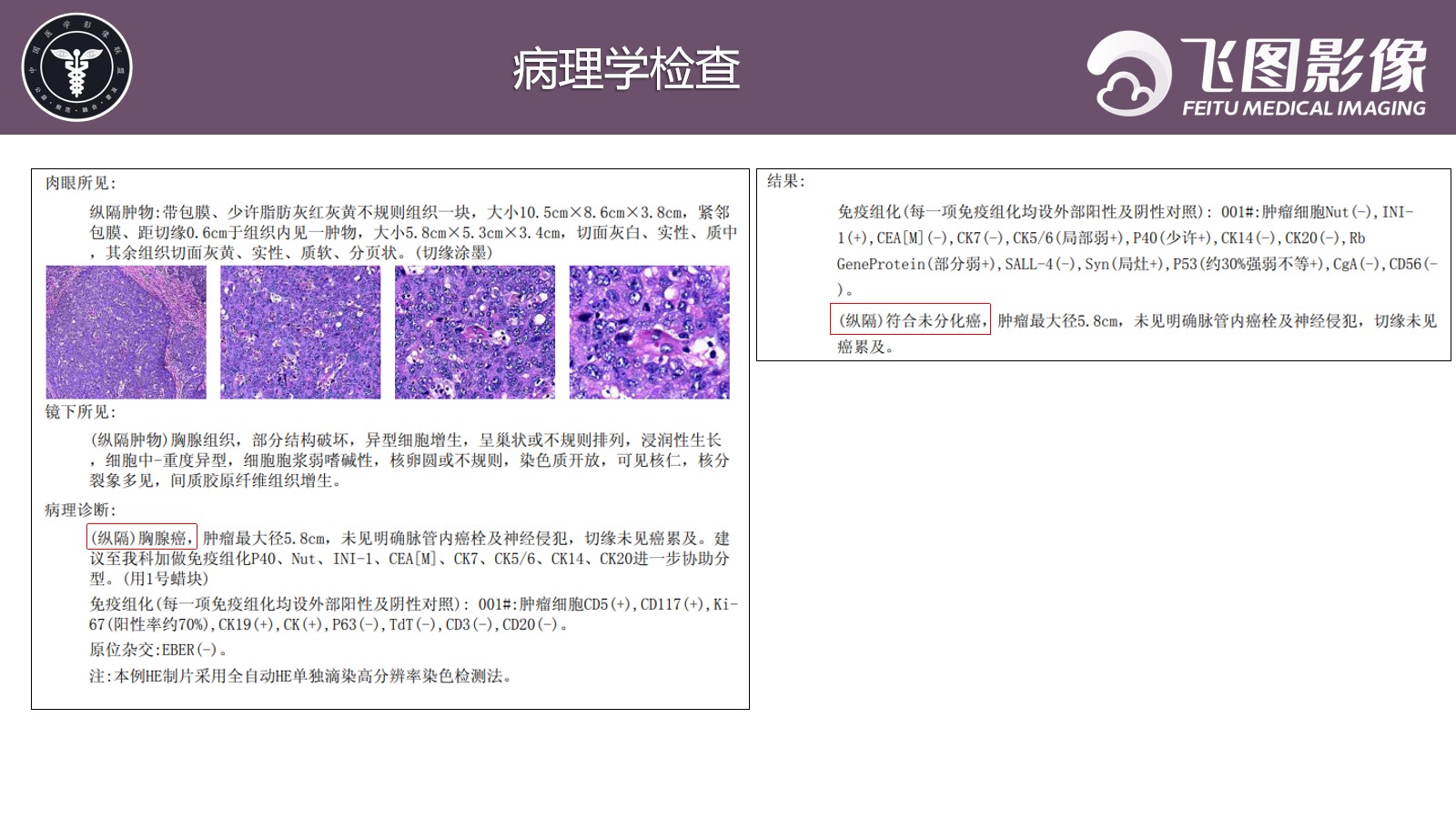Click the 型。(用1号蜡块) line
1456x819 pixels.
[149, 579]
